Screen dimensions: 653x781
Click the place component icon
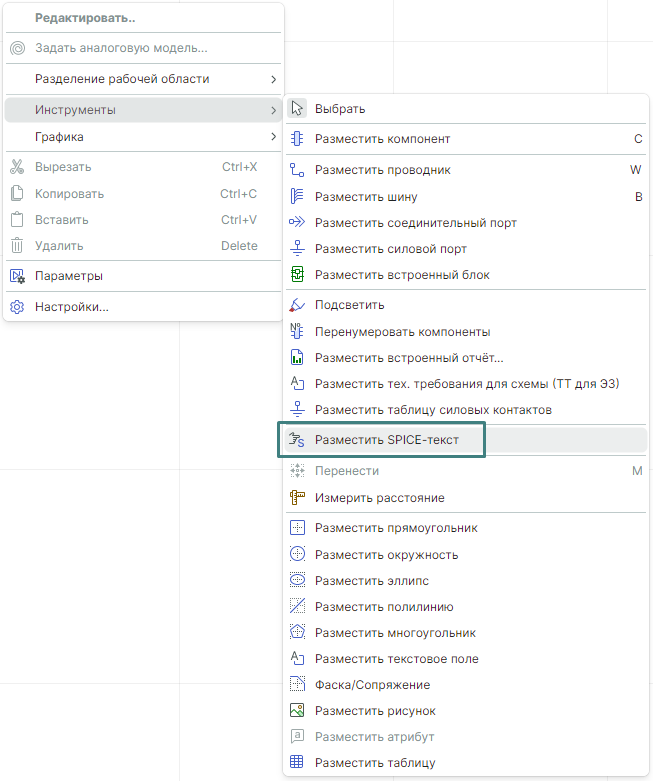[297, 139]
